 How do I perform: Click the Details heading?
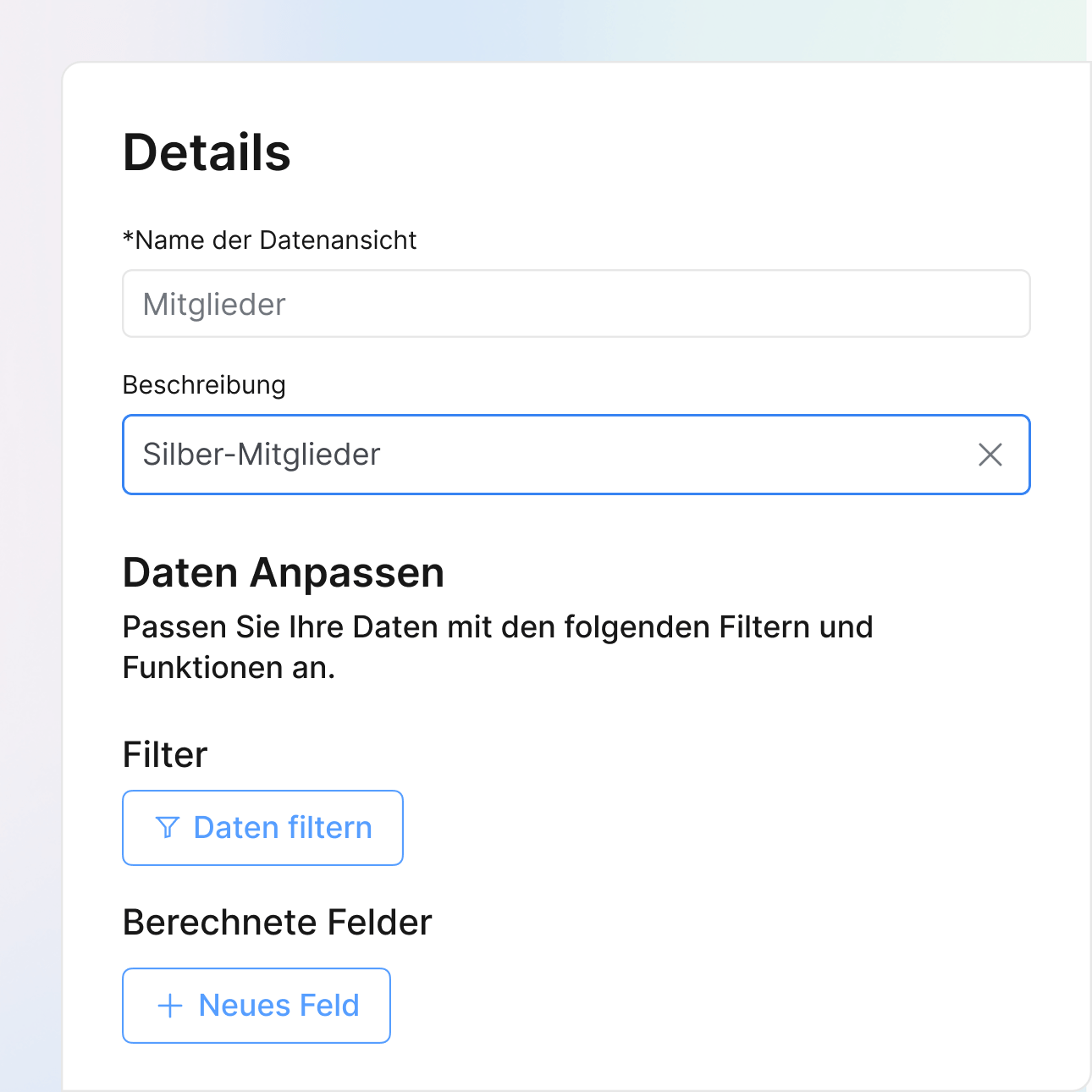(x=207, y=153)
